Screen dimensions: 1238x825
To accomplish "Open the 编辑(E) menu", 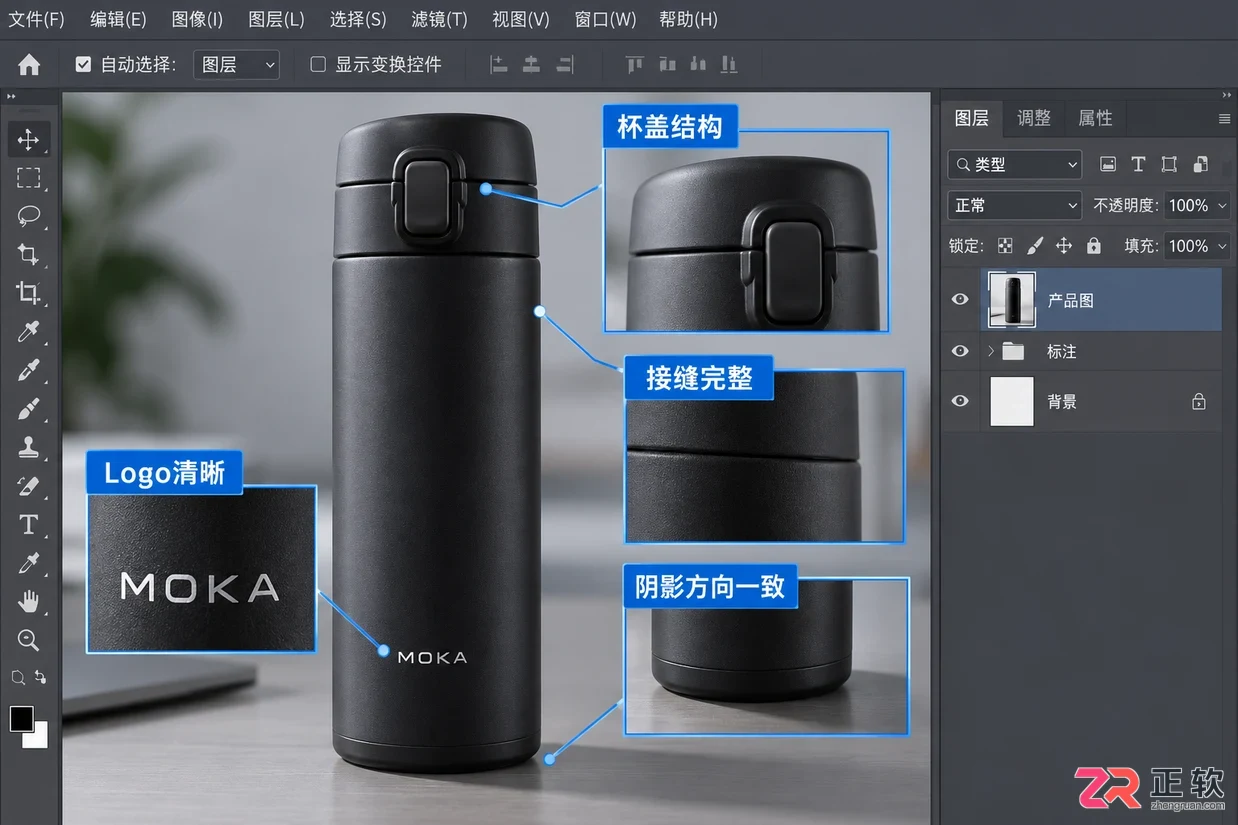I will (118, 19).
